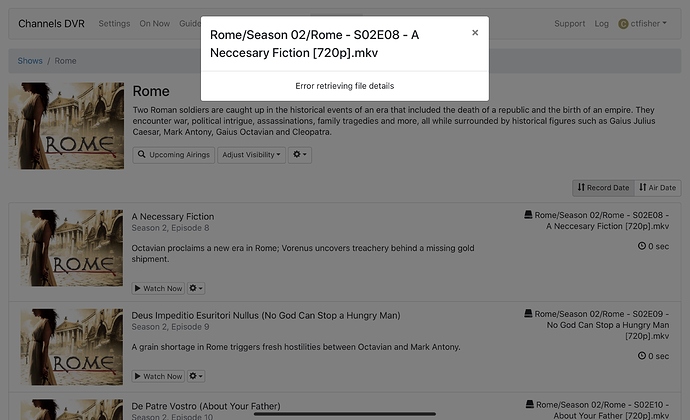Open gear menu for A Necessary Fiction episode
Screen dimensions: 690x420
click(196, 288)
